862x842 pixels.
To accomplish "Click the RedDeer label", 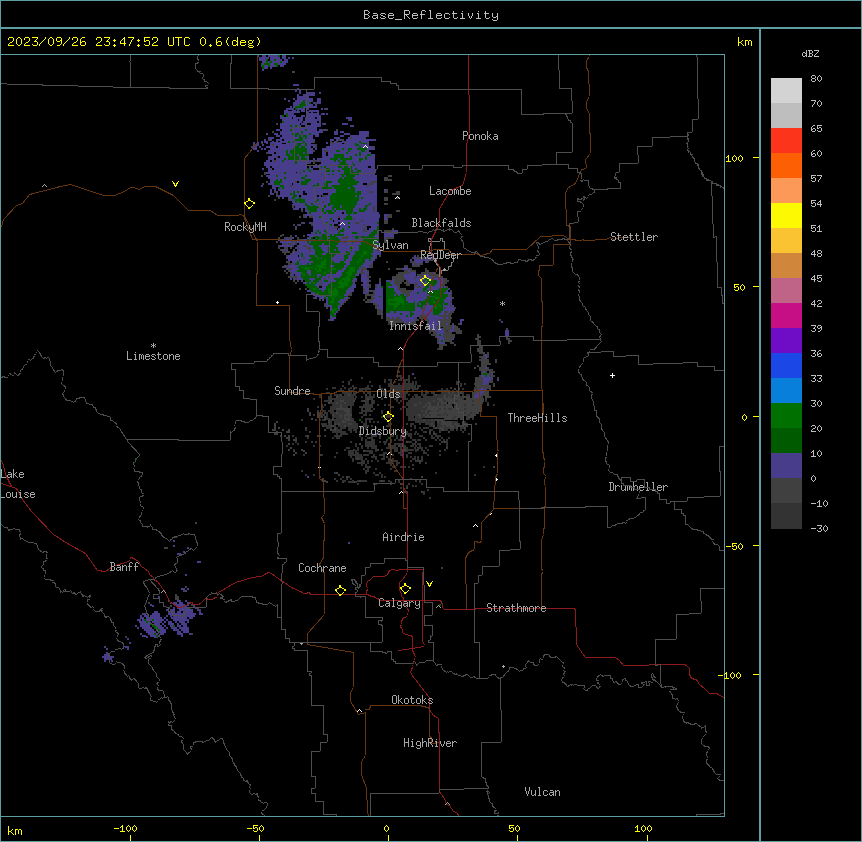I will click(x=440, y=255).
